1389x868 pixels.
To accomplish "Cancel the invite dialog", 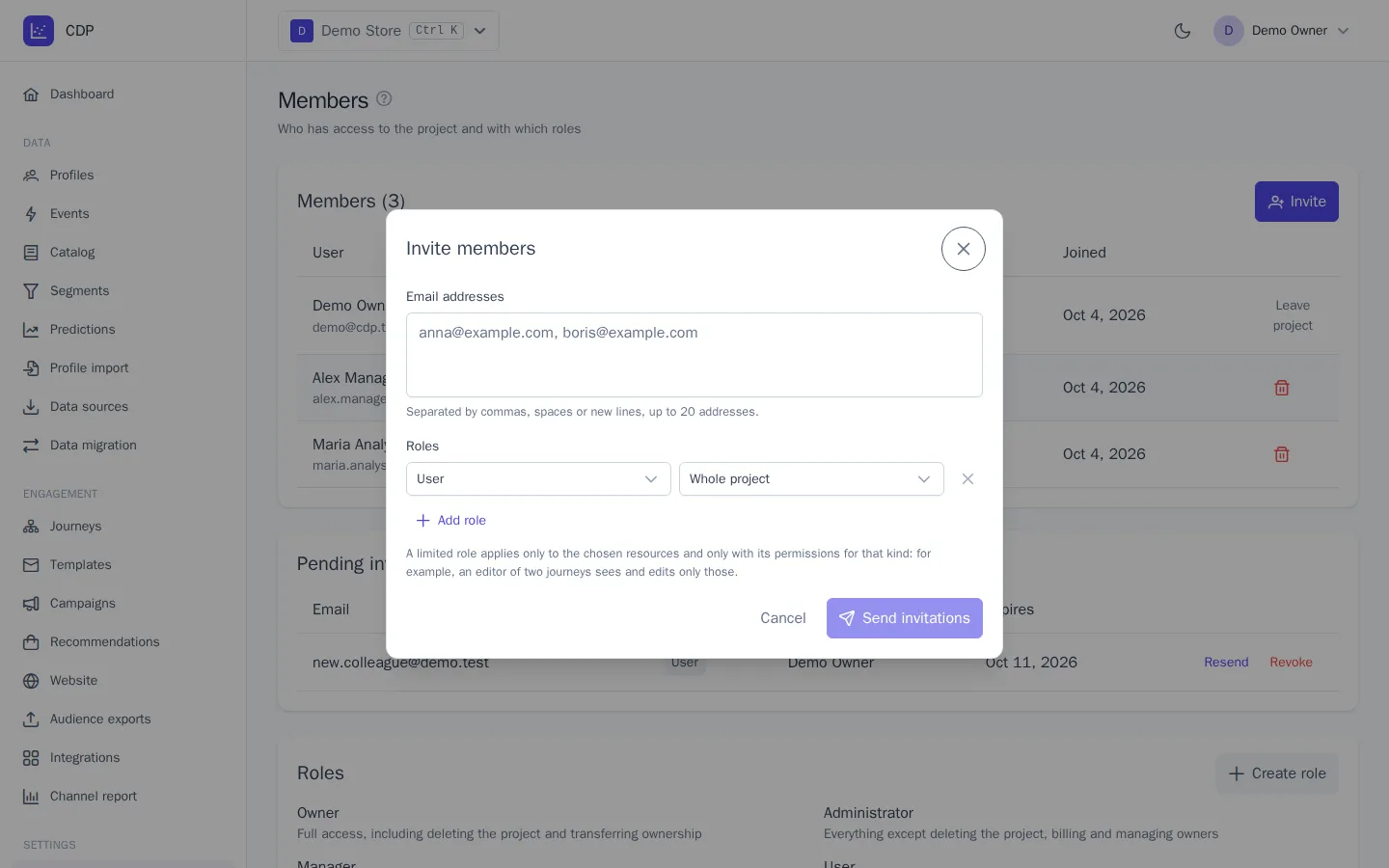I will (x=783, y=618).
